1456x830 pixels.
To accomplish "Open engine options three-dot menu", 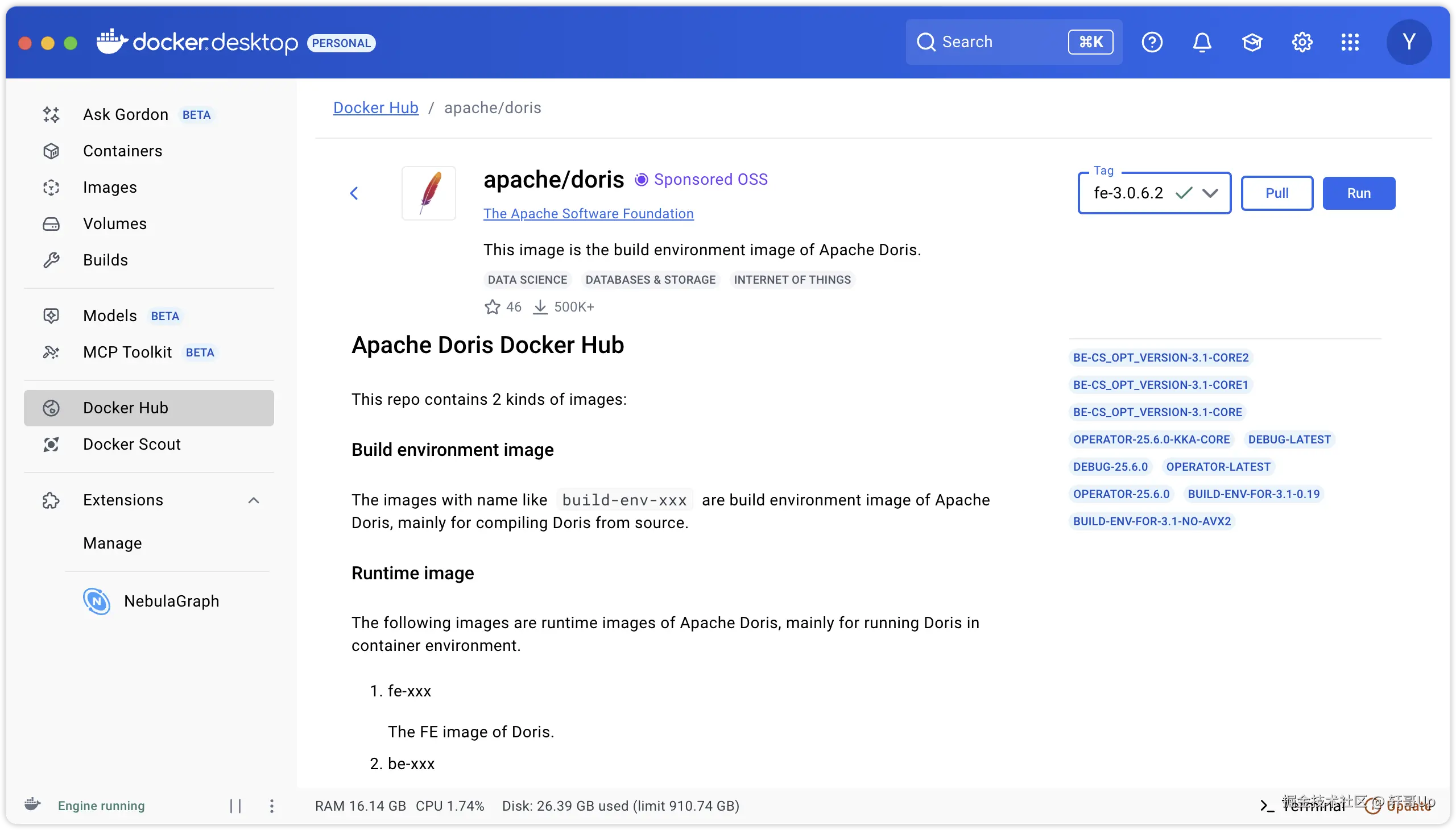I will (x=271, y=806).
